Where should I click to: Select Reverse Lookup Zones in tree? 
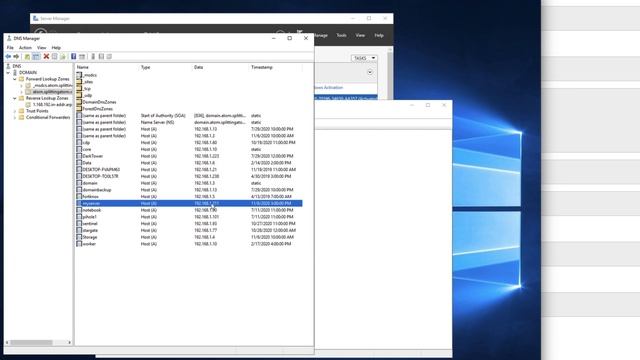tap(47, 98)
